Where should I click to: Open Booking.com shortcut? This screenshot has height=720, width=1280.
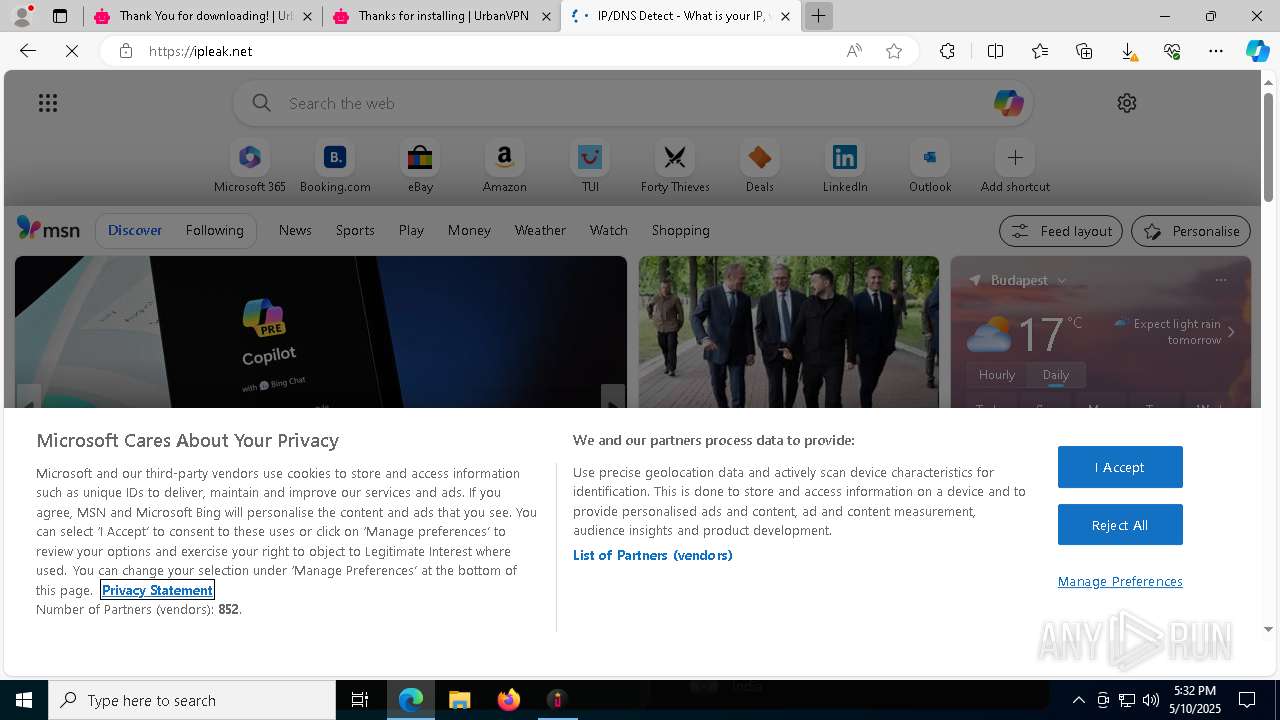[x=335, y=167]
